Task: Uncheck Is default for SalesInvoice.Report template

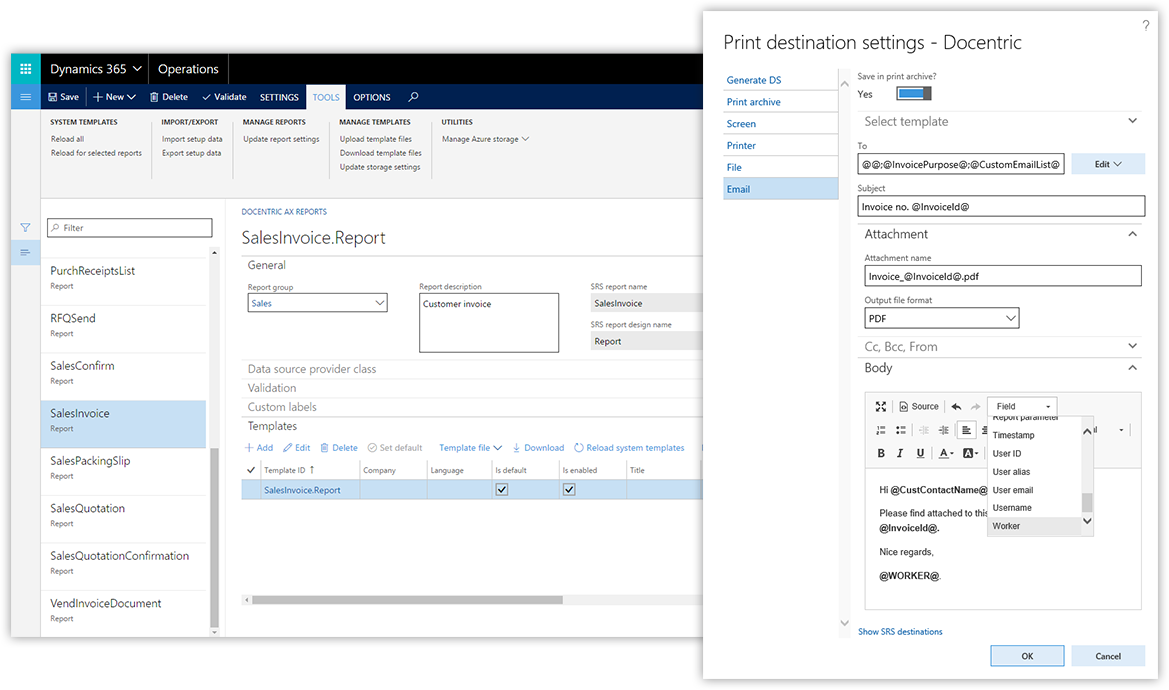Action: [502, 490]
